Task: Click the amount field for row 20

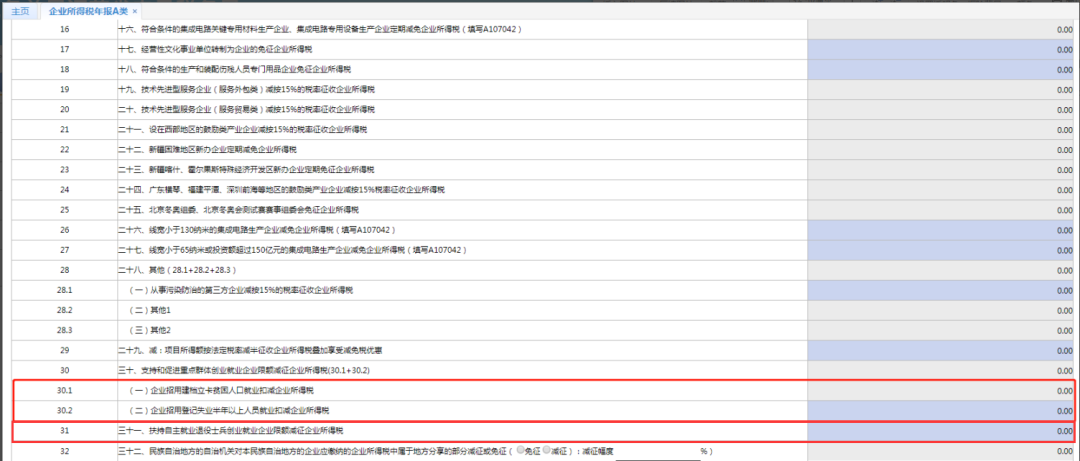Action: click(941, 110)
